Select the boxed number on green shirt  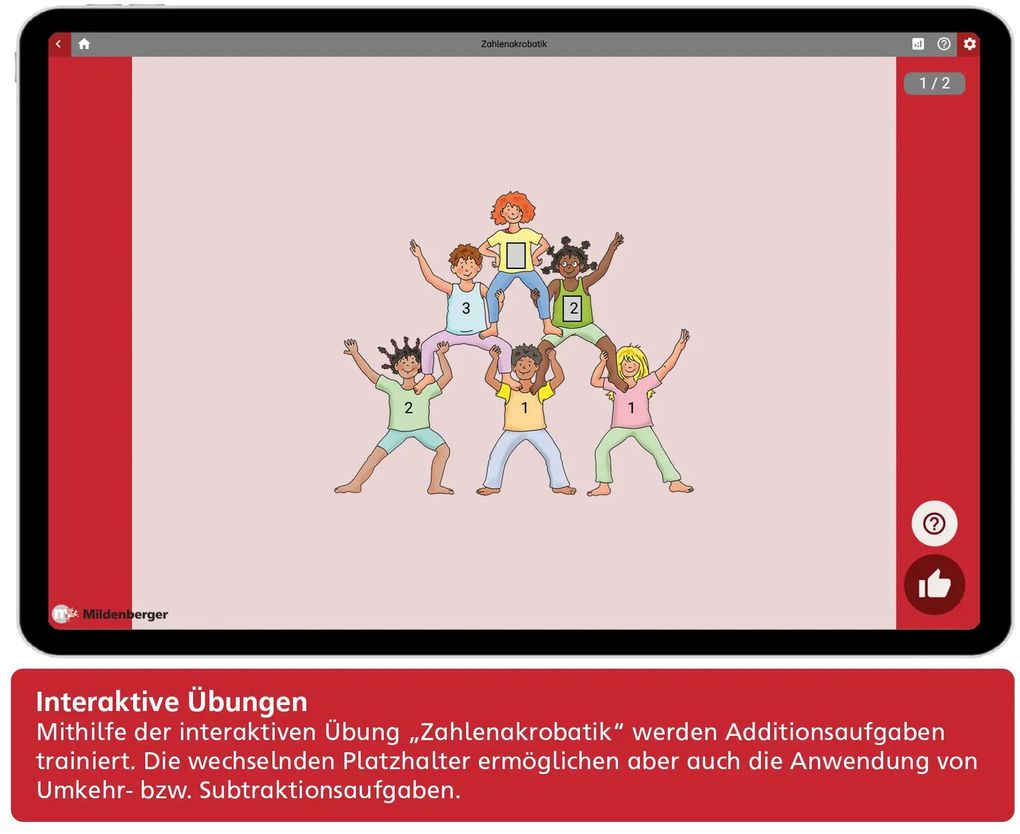572,308
